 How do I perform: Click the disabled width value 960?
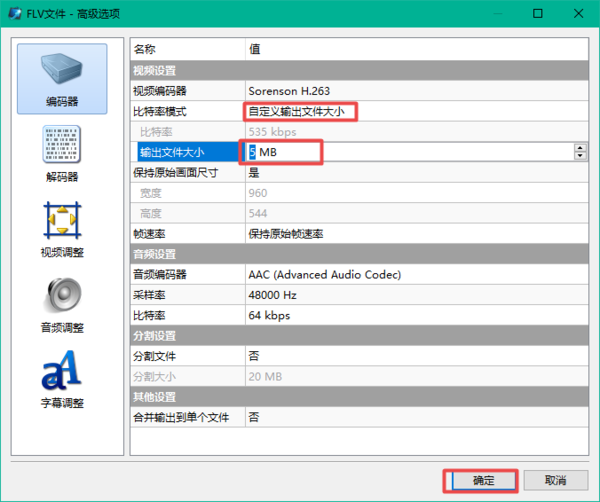tap(416, 193)
